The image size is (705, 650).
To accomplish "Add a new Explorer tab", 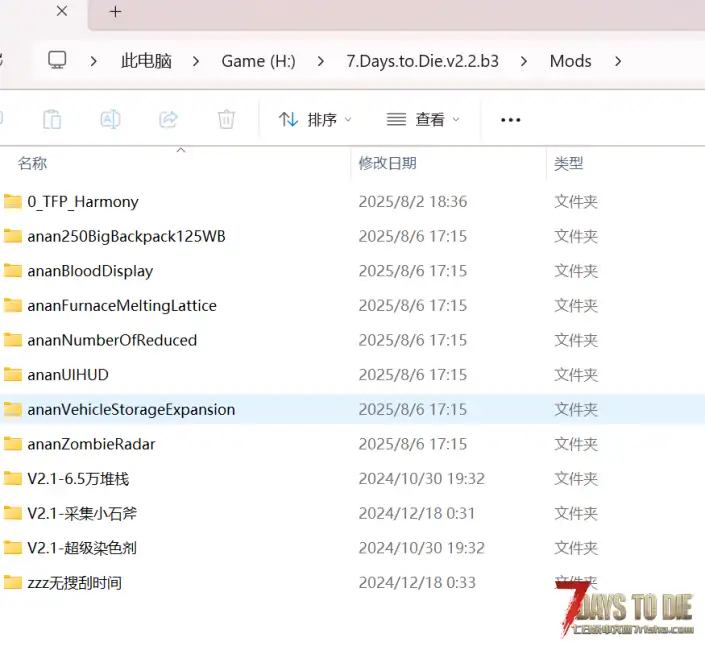I will click(116, 12).
